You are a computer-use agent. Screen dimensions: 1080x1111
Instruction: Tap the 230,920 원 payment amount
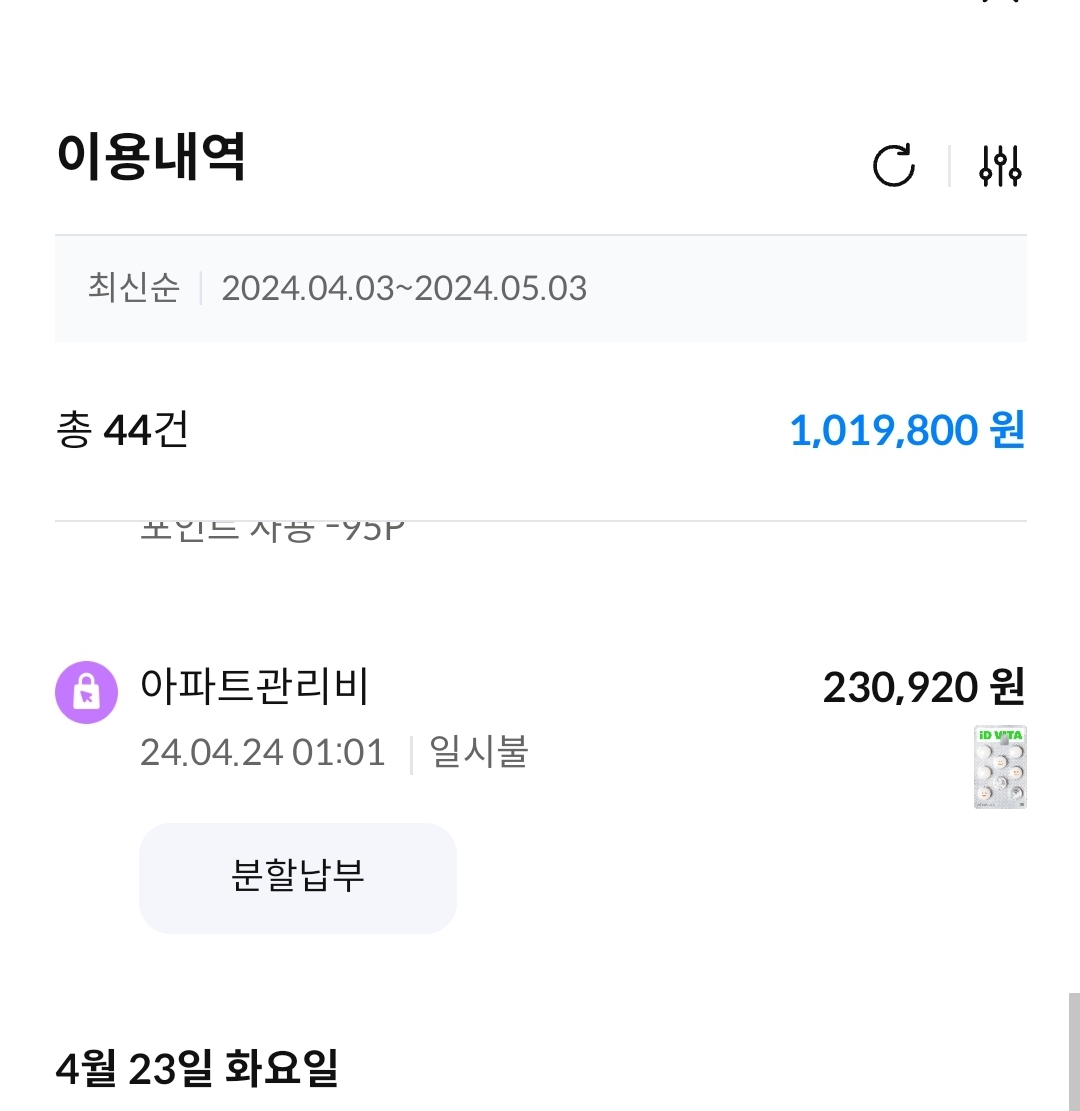click(923, 687)
